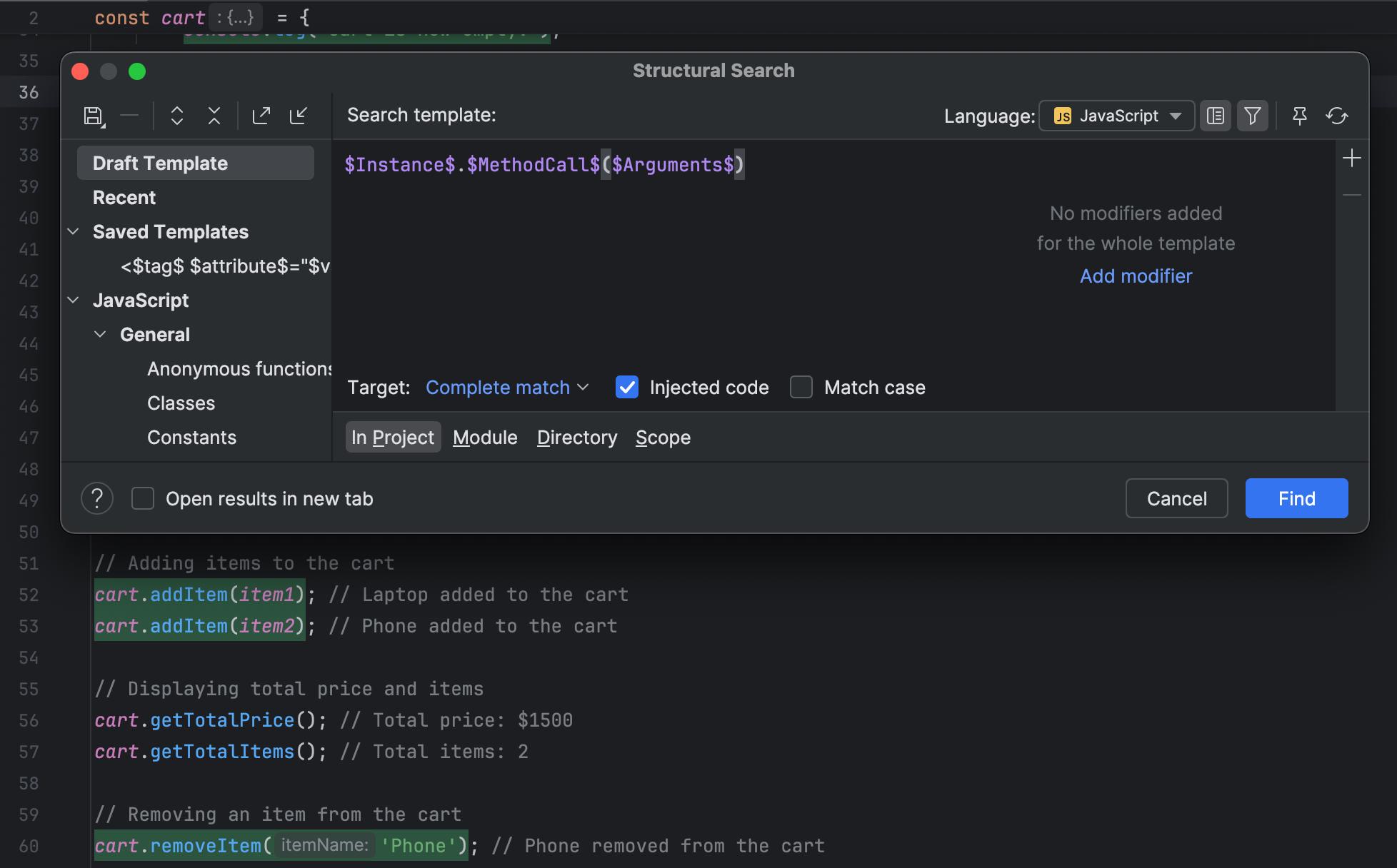Expand all tree nodes in templates list

[x=176, y=116]
